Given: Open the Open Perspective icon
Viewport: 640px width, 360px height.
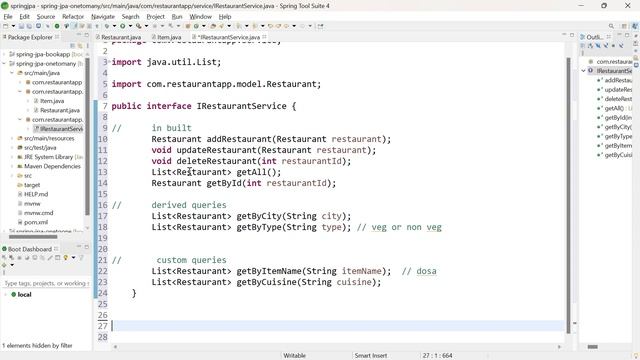Looking at the screenshot, I should (x=624, y=26).
